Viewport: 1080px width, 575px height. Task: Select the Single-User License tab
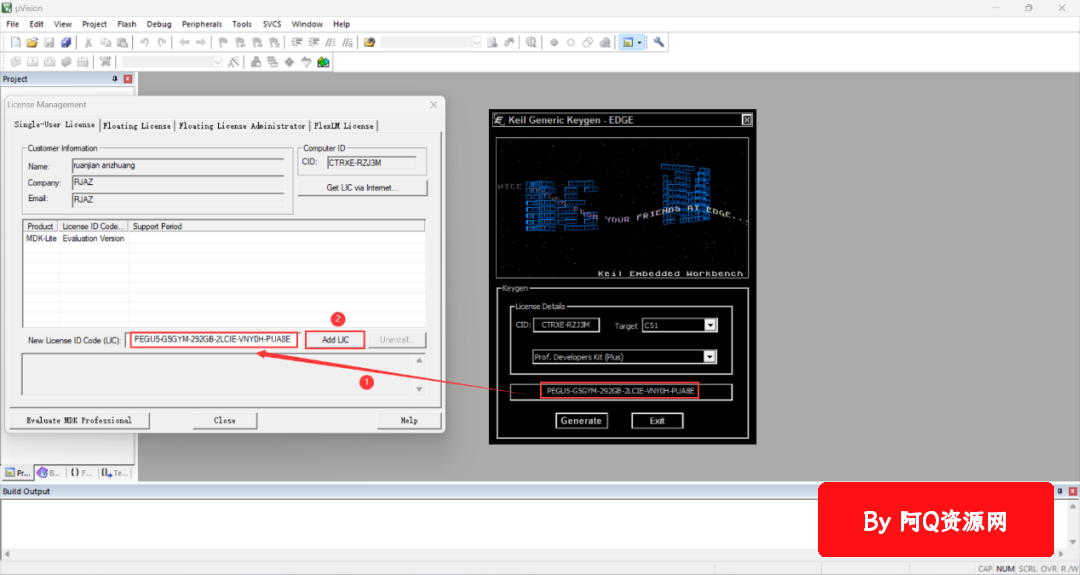tap(54, 125)
